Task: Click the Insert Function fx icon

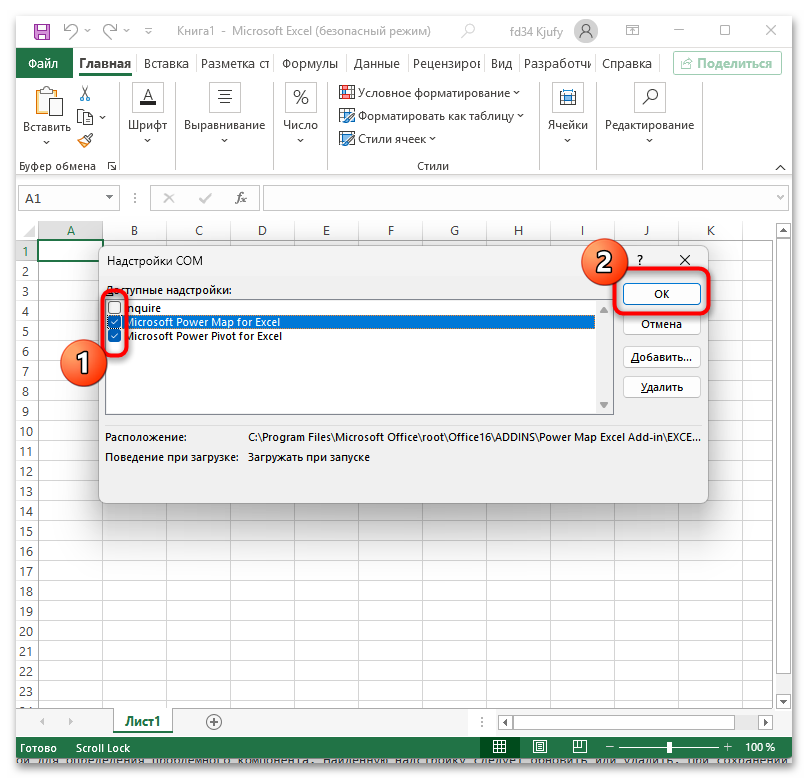Action: click(x=241, y=198)
